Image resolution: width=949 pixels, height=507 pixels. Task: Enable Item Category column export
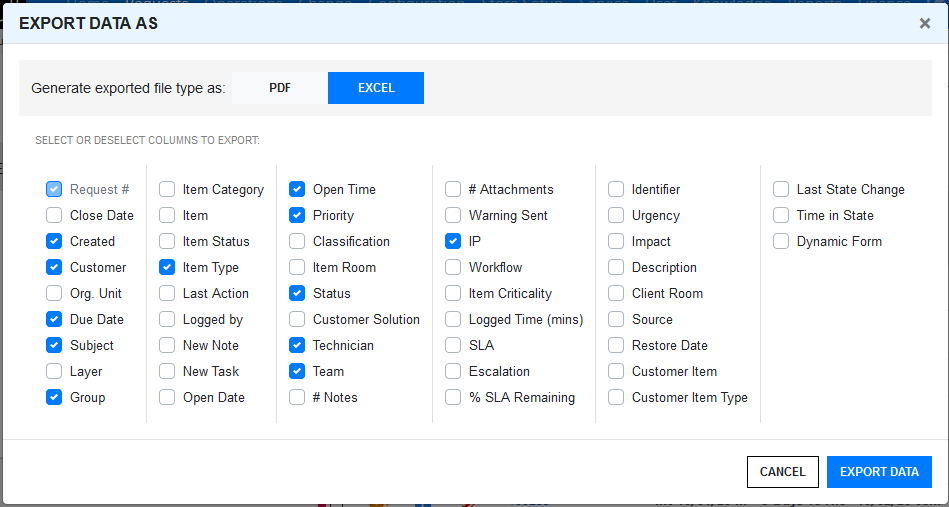pos(167,189)
